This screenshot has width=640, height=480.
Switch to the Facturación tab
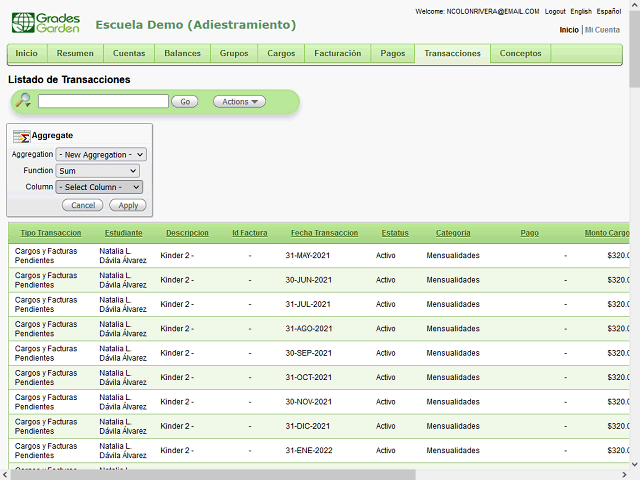[x=338, y=53]
